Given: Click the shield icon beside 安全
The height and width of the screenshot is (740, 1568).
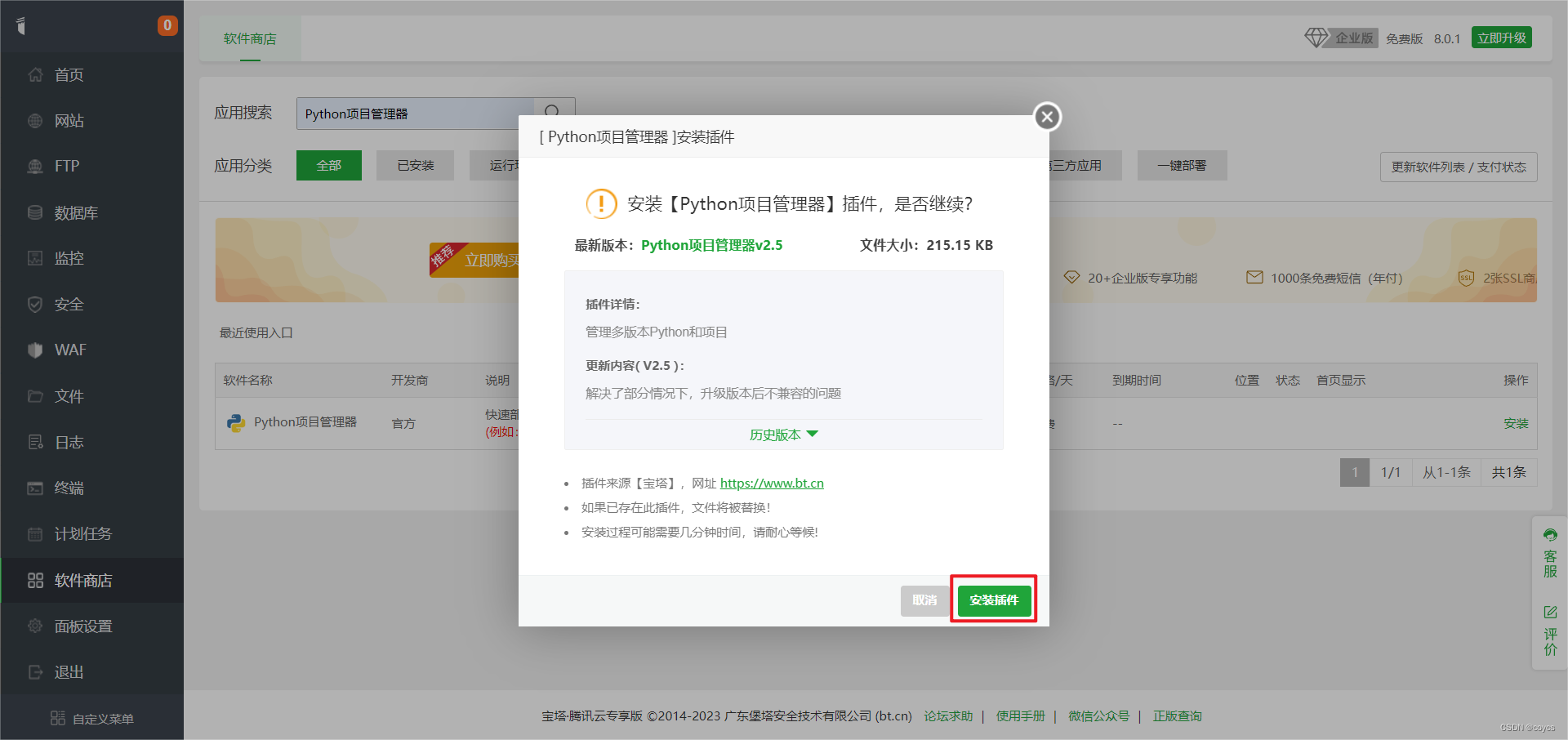Looking at the screenshot, I should pos(35,305).
